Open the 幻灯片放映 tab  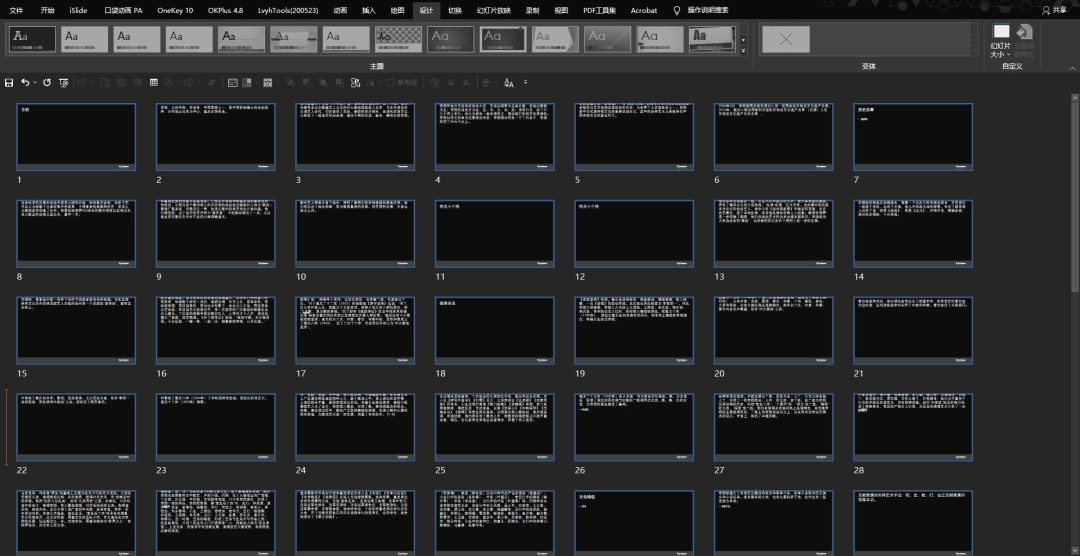tap(492, 10)
